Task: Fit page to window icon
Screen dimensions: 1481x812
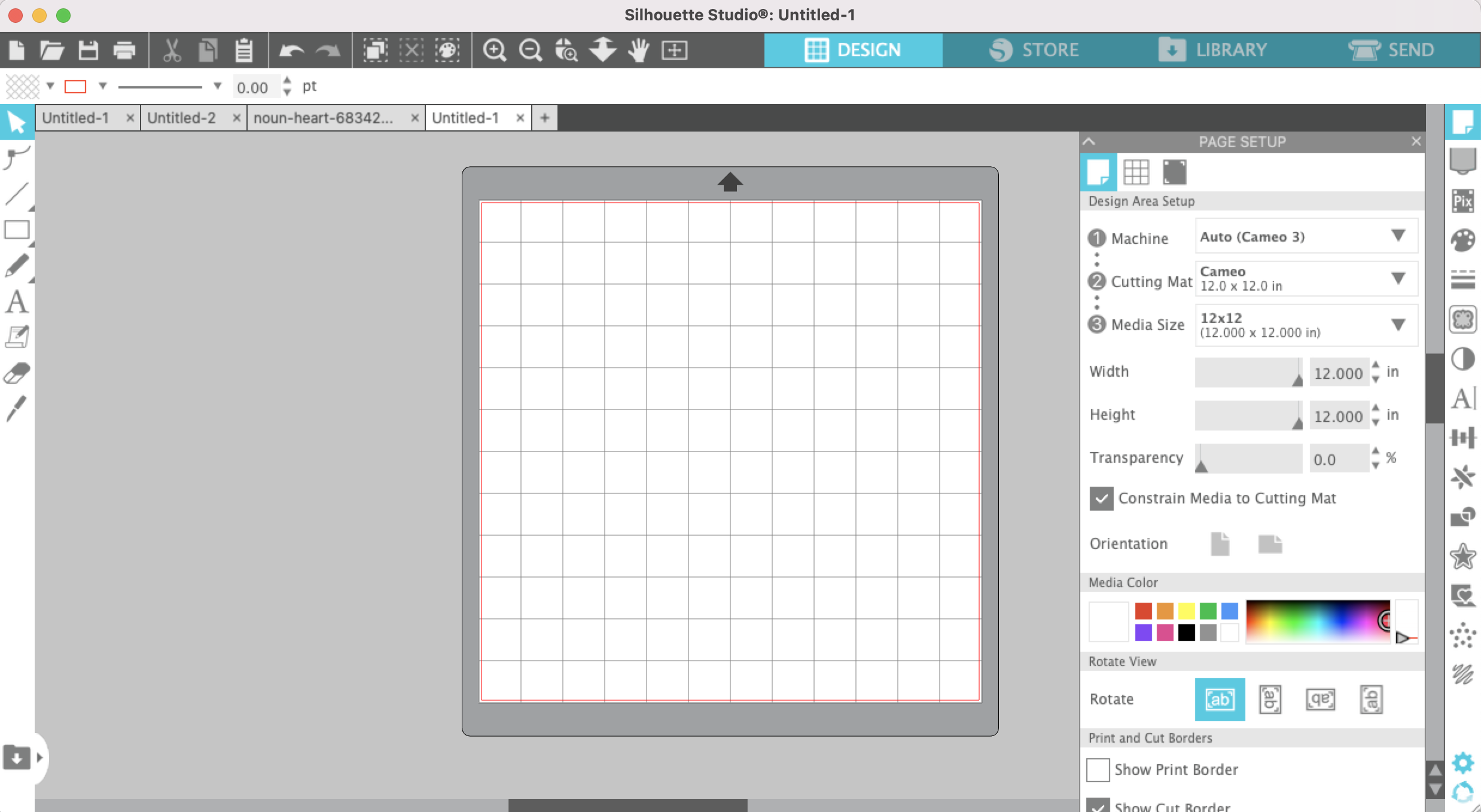Action: pyautogui.click(x=674, y=50)
